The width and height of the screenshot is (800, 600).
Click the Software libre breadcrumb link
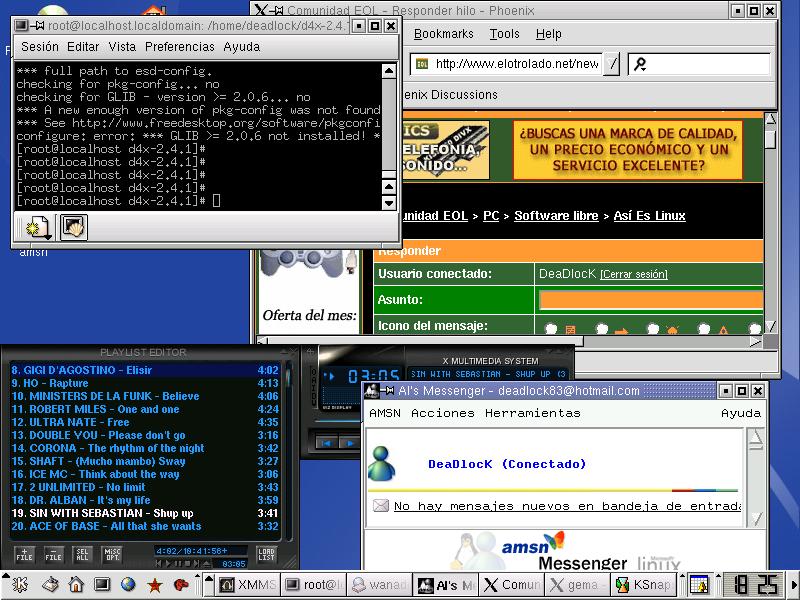point(556,216)
